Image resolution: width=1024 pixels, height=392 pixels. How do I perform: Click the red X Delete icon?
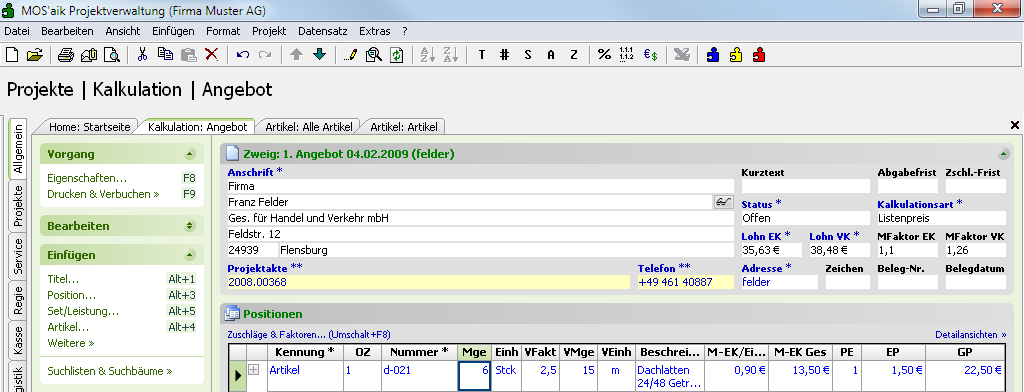click(211, 55)
